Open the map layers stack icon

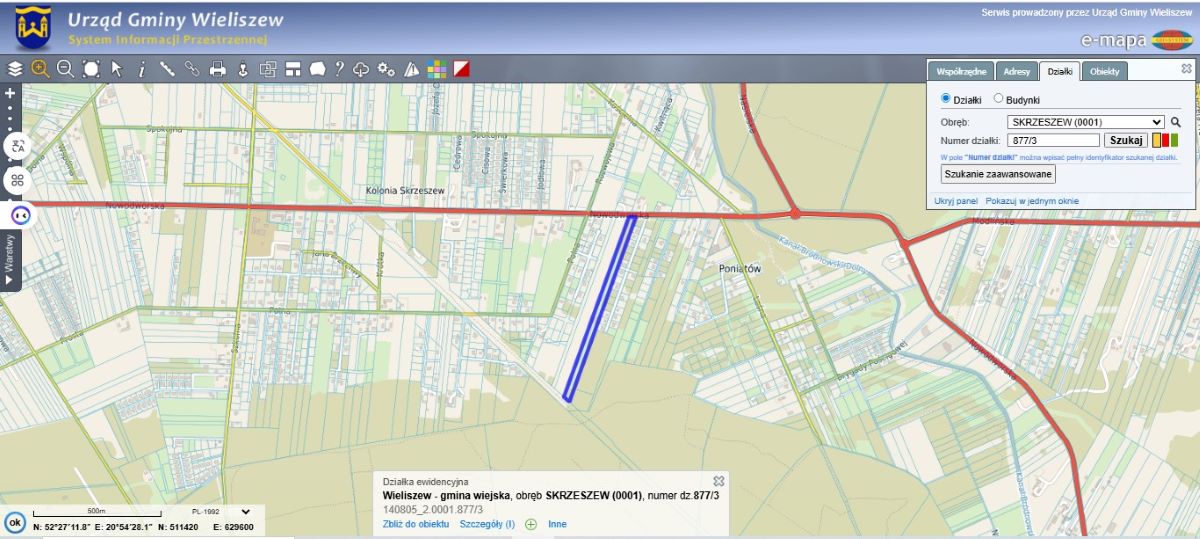[x=15, y=69]
